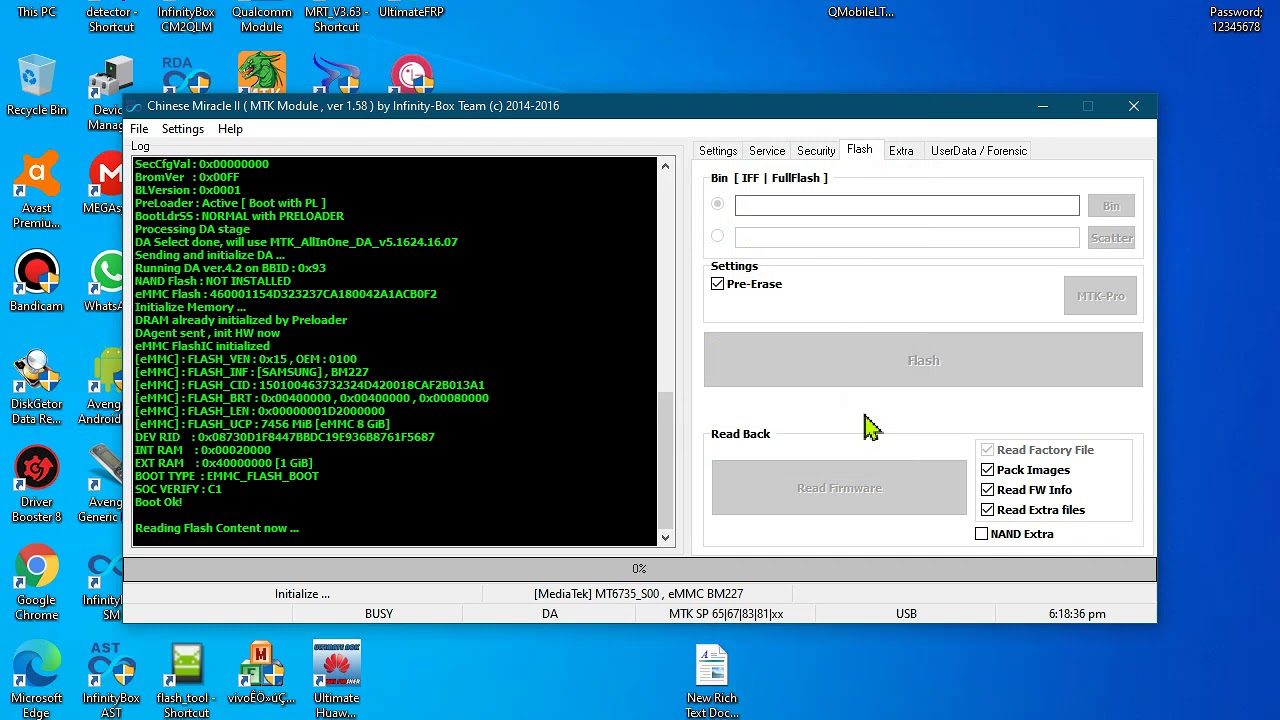Screen dimensions: 1280x720
Task: Click the Bin file path input field
Action: click(907, 206)
